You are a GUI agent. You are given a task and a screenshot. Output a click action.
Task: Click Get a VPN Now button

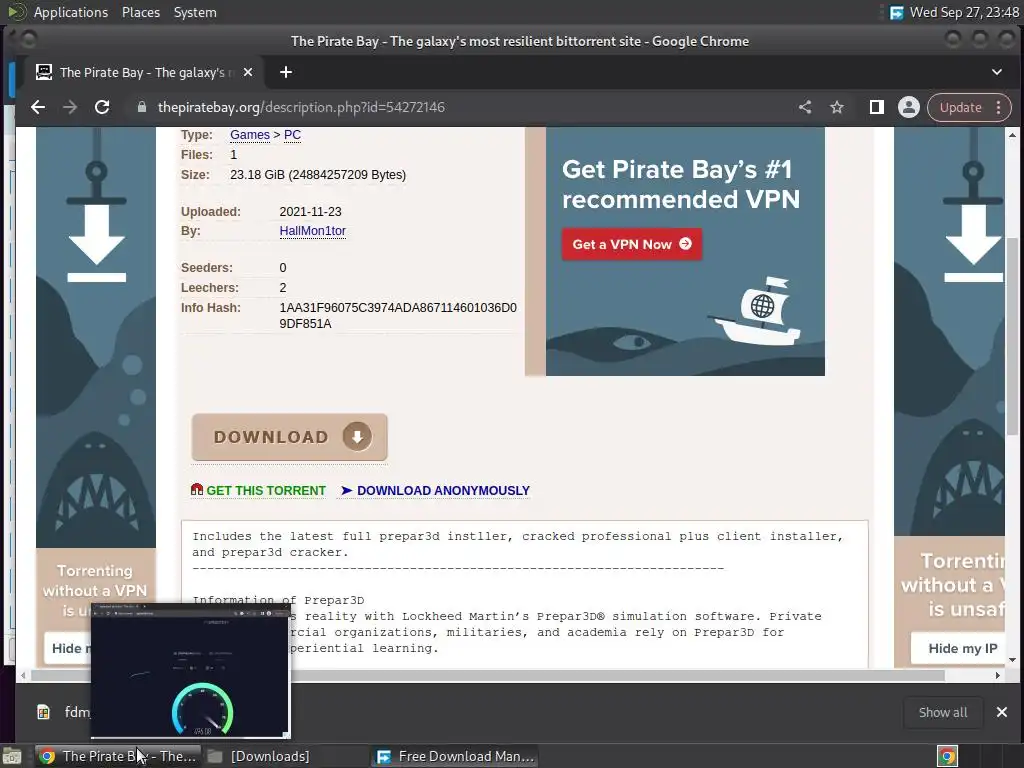click(x=632, y=244)
